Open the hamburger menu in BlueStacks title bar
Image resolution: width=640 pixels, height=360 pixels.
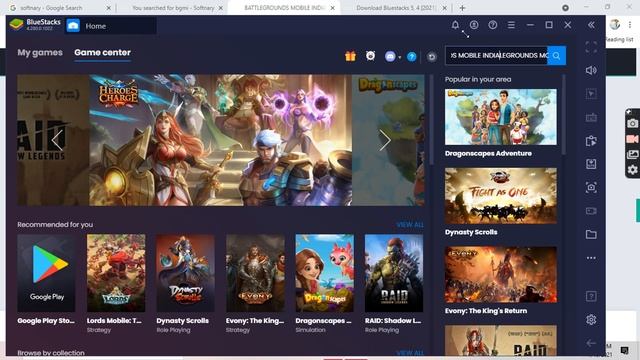tap(511, 25)
